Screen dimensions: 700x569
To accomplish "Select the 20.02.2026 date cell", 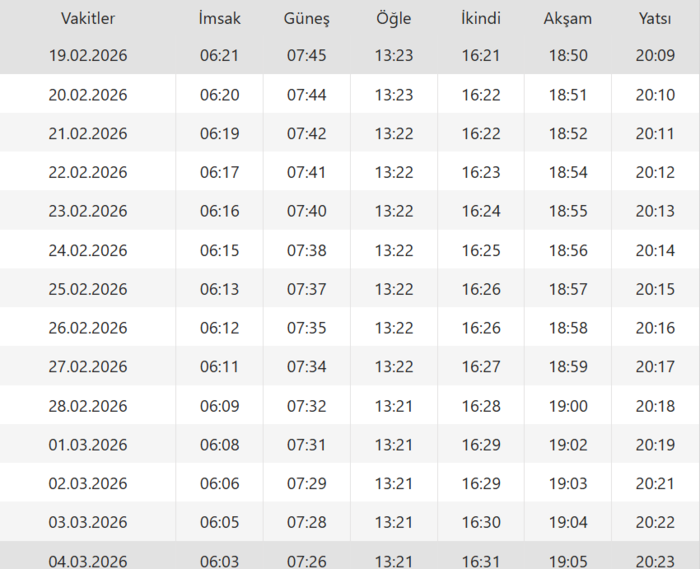I will 88,95.
